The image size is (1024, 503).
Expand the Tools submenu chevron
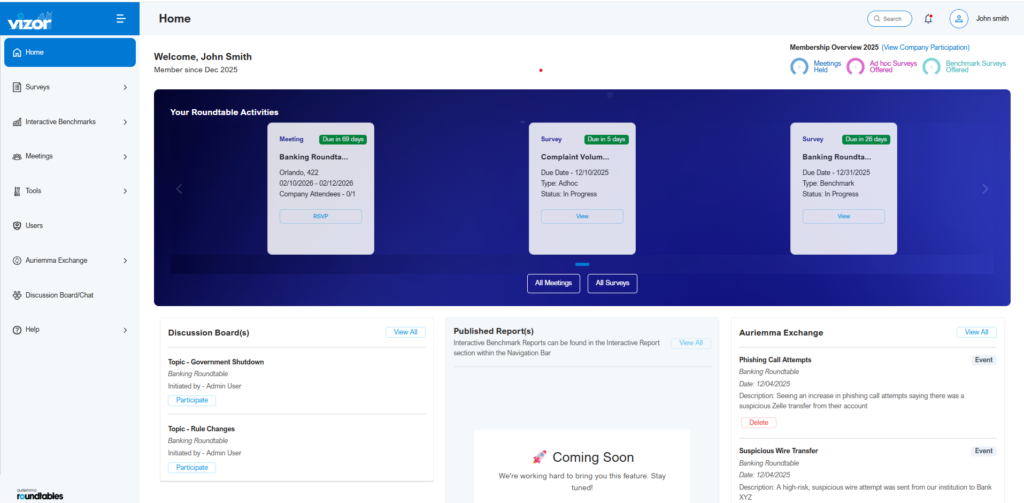click(125, 191)
